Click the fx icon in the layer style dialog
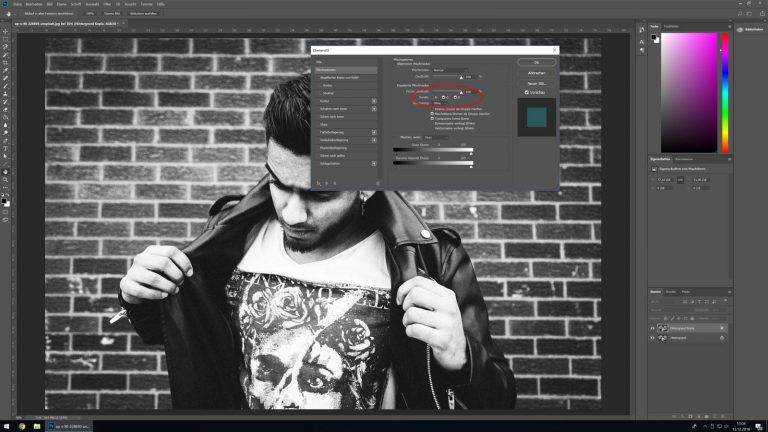Image resolution: width=768 pixels, height=432 pixels. (x=319, y=183)
